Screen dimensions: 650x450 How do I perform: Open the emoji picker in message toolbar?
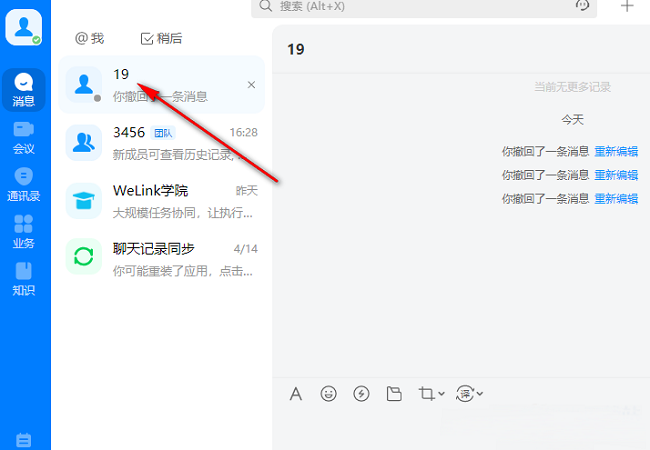click(328, 394)
